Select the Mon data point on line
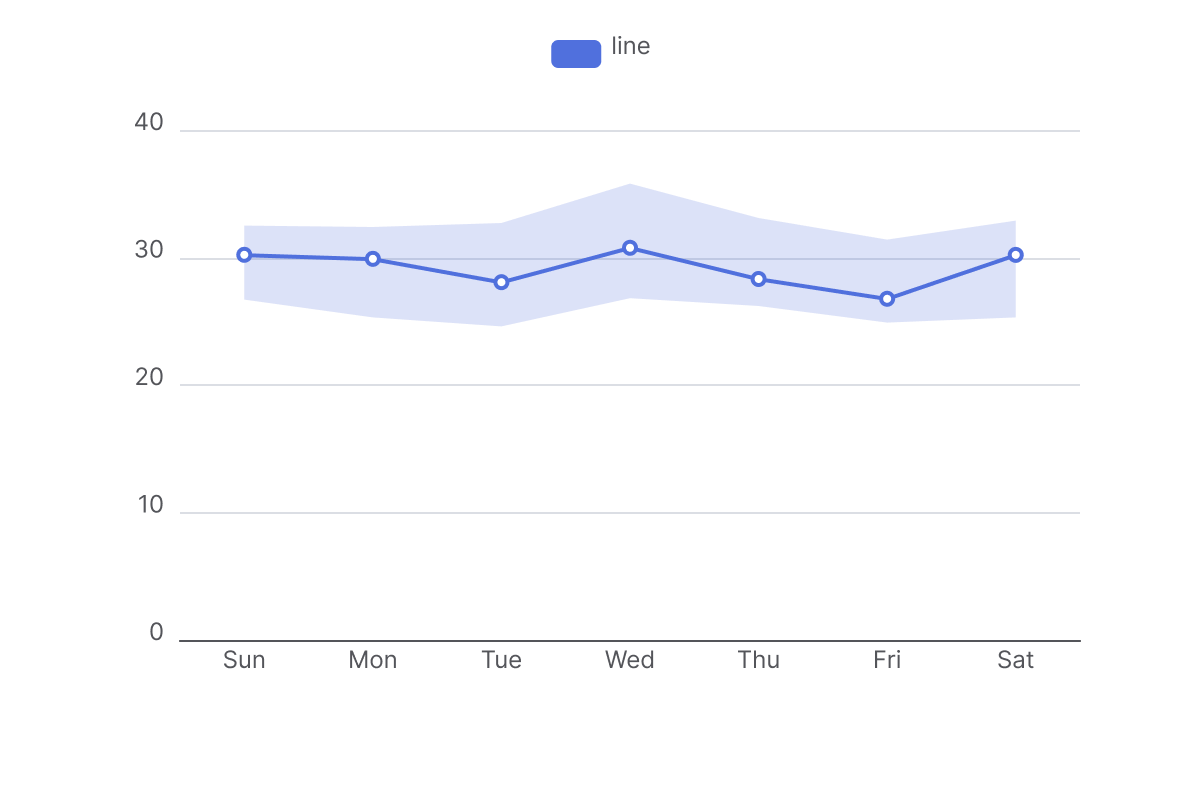 click(373, 259)
